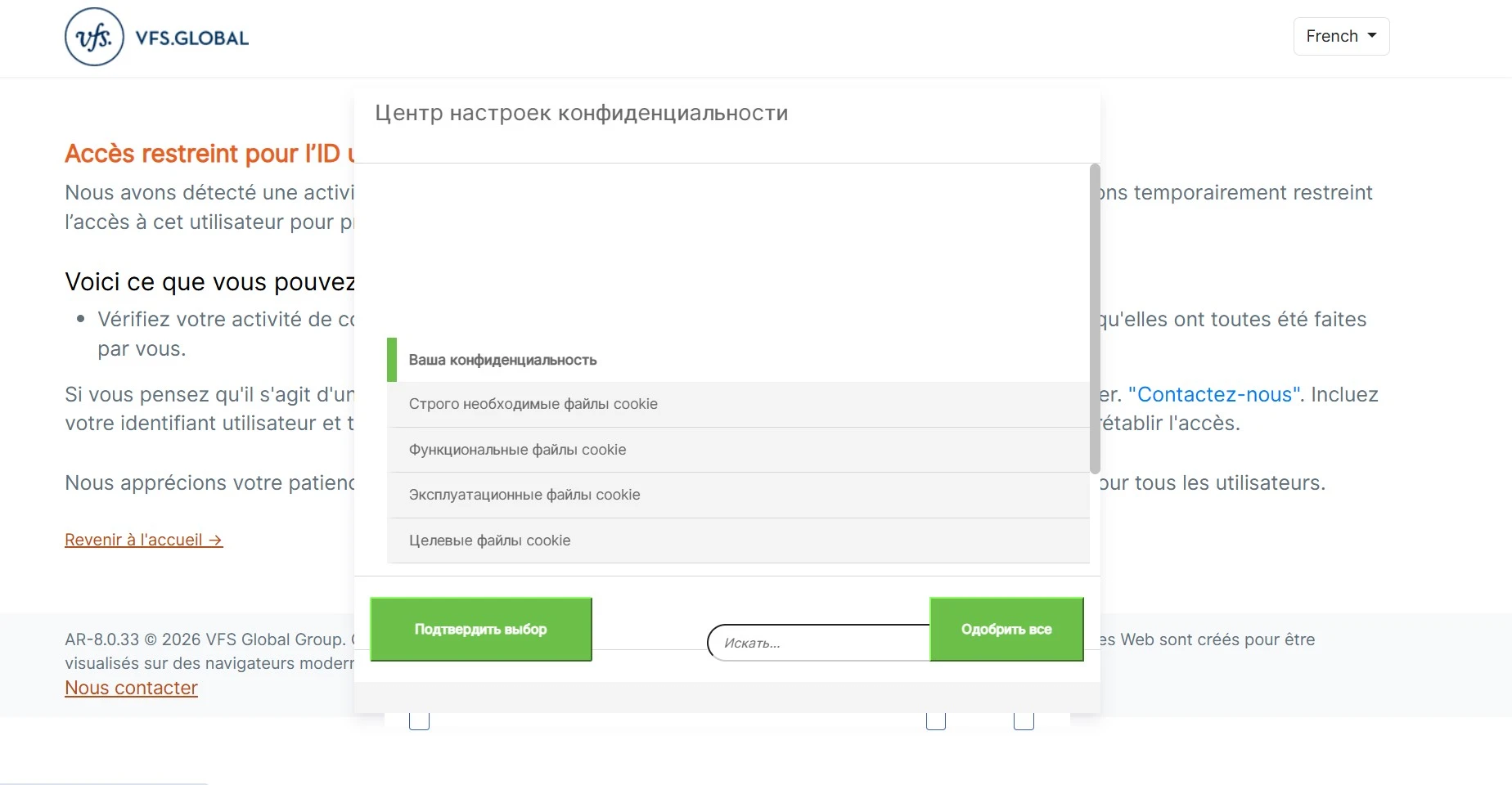
Task: Open Функциональные файлы cookie tab
Action: [738, 450]
